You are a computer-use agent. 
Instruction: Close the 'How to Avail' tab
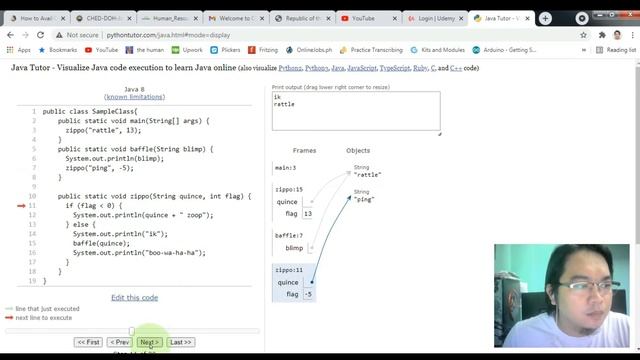[x=63, y=18]
